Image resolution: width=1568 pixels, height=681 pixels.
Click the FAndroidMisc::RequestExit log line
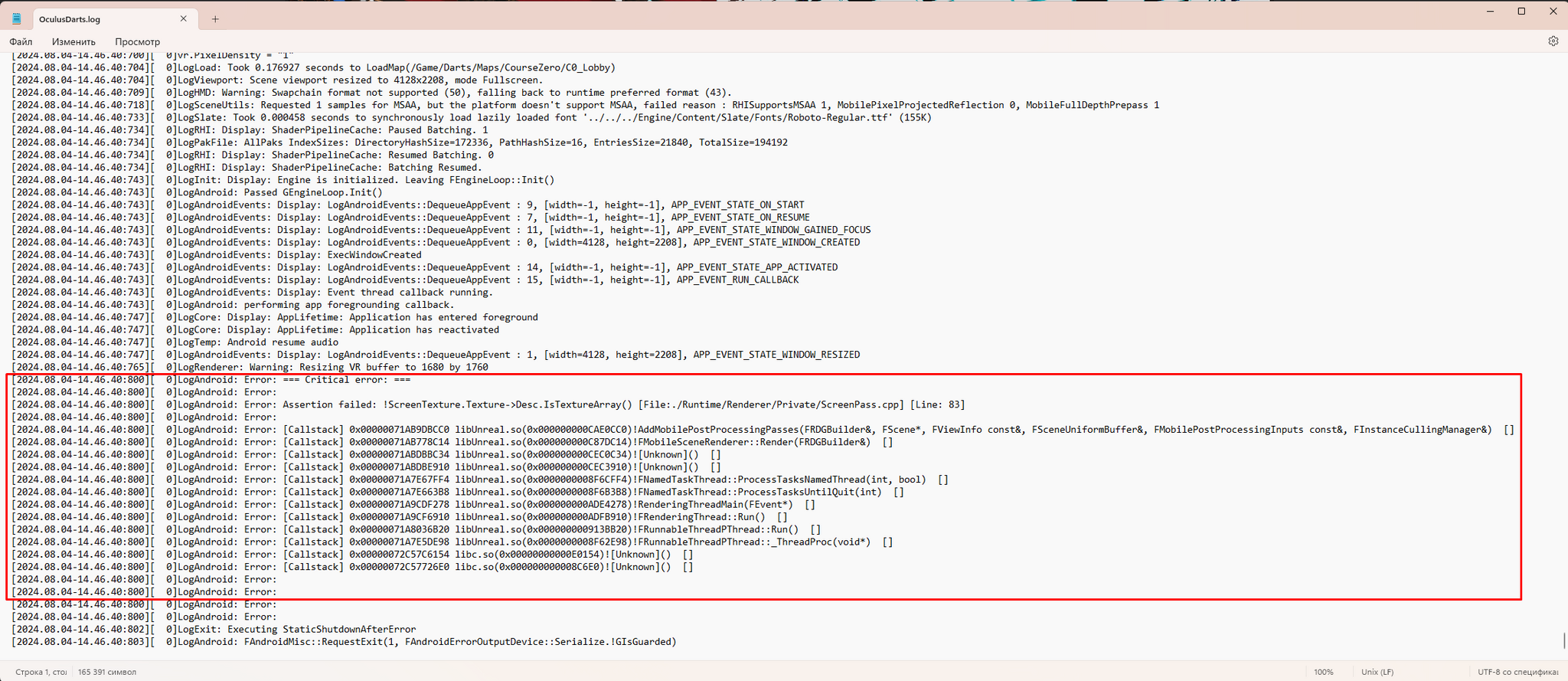(x=345, y=642)
